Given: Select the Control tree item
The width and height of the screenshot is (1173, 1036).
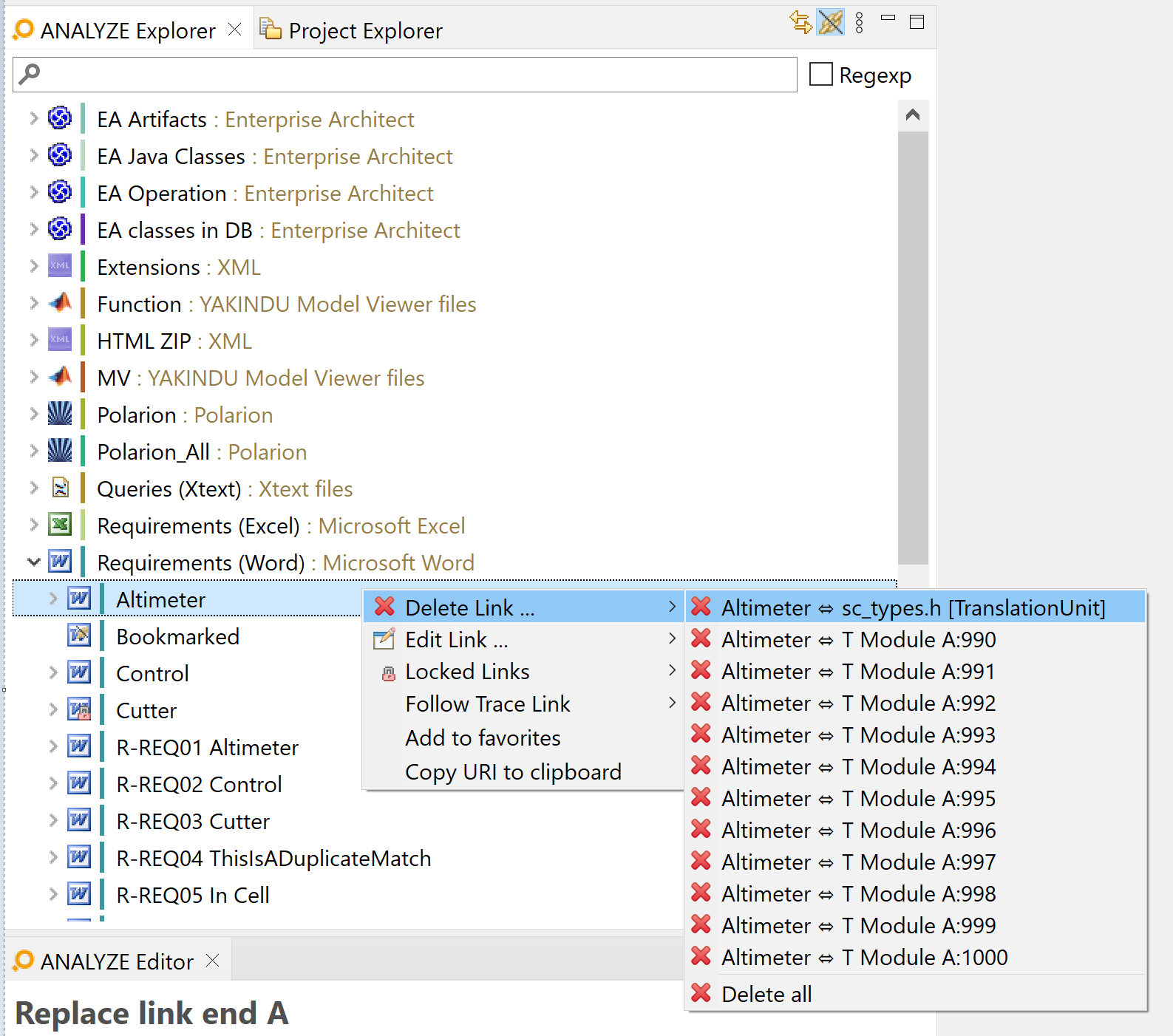Looking at the screenshot, I should (x=152, y=674).
